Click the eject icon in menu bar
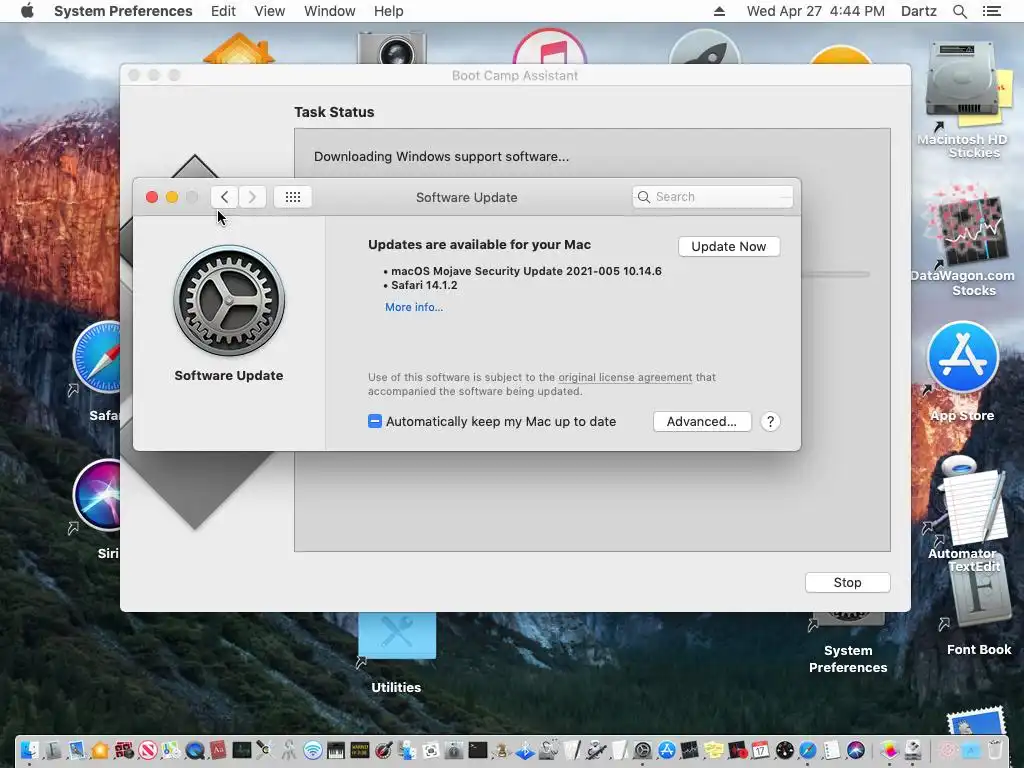 (719, 11)
